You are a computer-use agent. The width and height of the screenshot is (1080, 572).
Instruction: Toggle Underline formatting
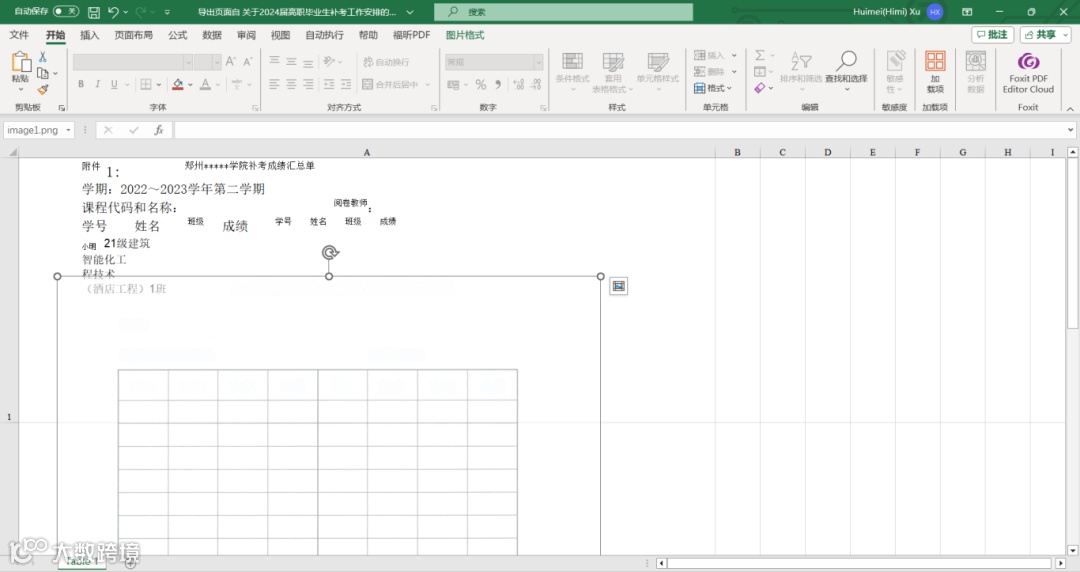tap(114, 84)
